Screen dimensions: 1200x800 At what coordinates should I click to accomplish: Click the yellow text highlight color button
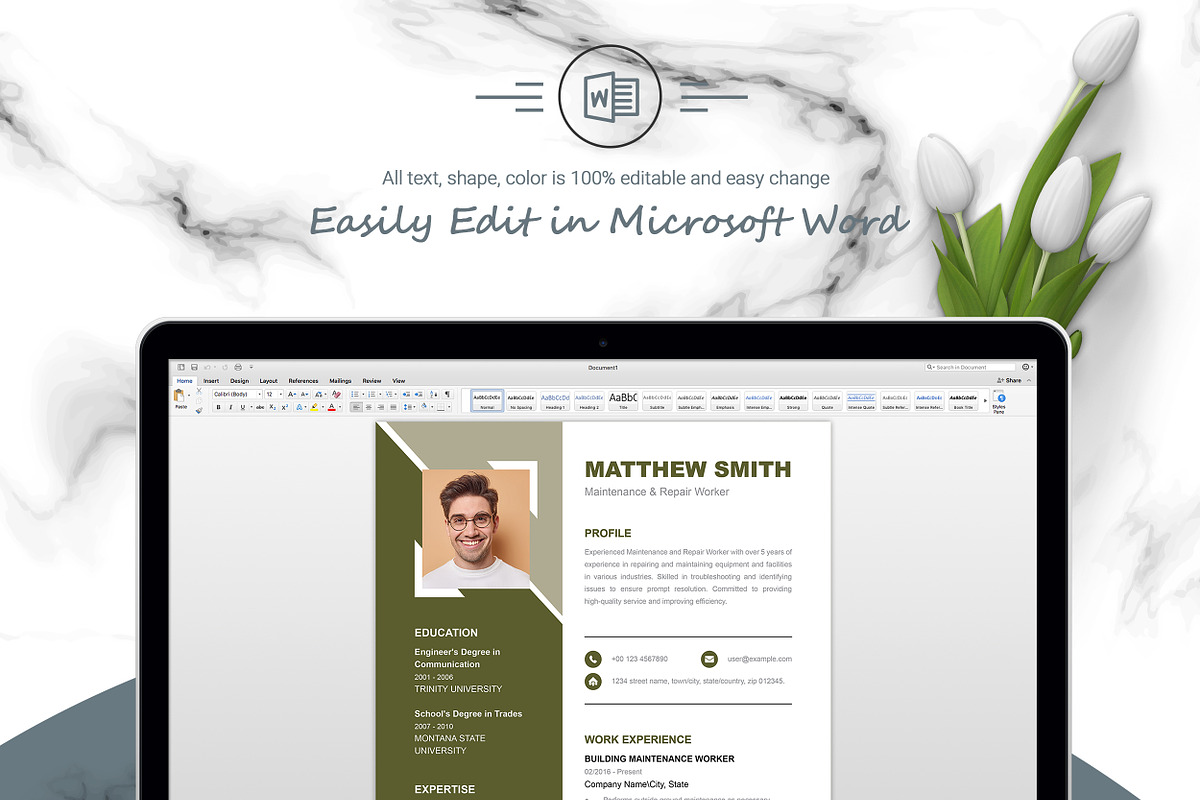click(314, 407)
